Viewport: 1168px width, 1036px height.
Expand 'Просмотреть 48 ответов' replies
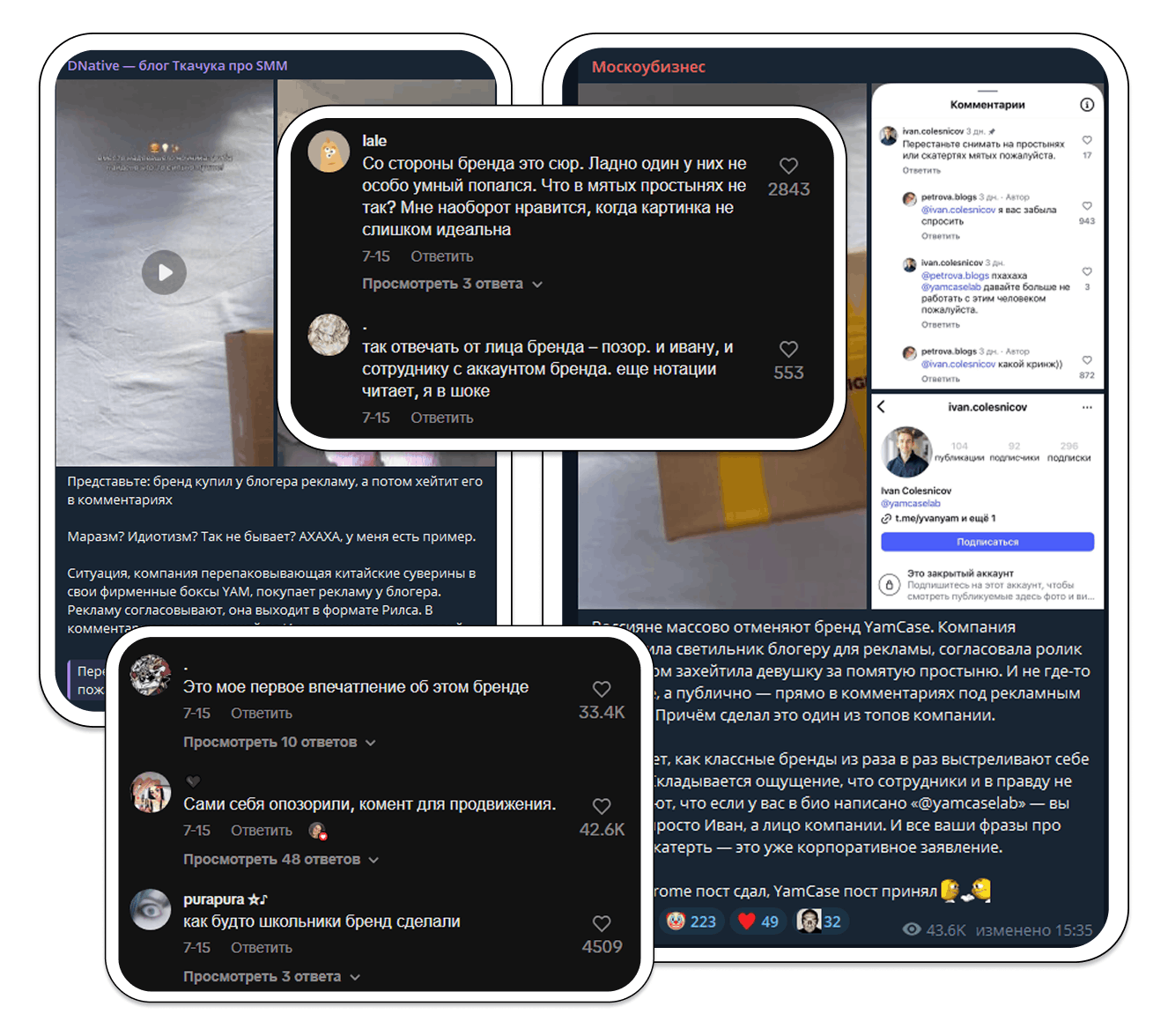pyautogui.click(x=281, y=860)
